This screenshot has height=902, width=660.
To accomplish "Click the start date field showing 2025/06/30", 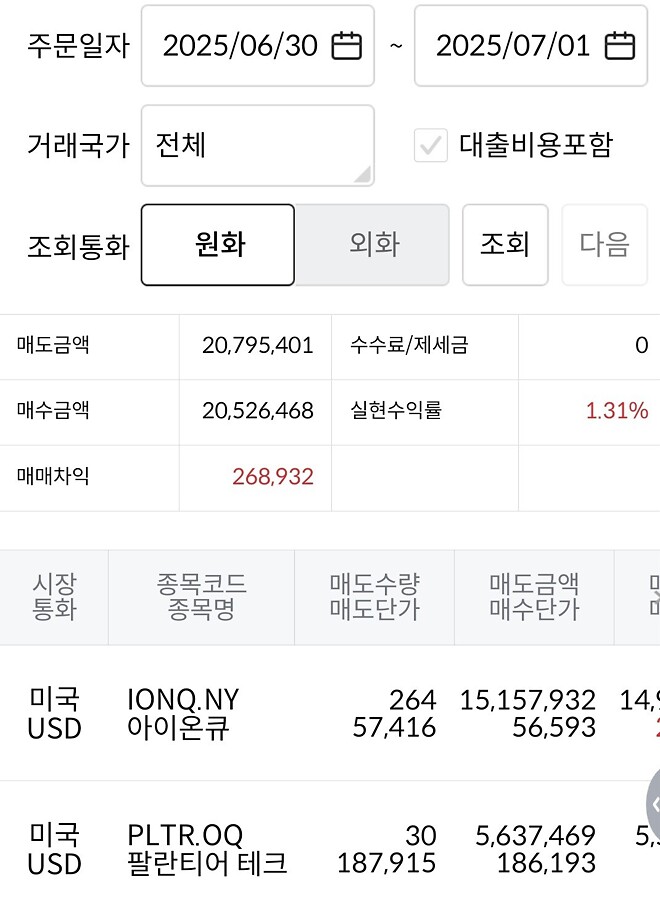I will (240, 45).
